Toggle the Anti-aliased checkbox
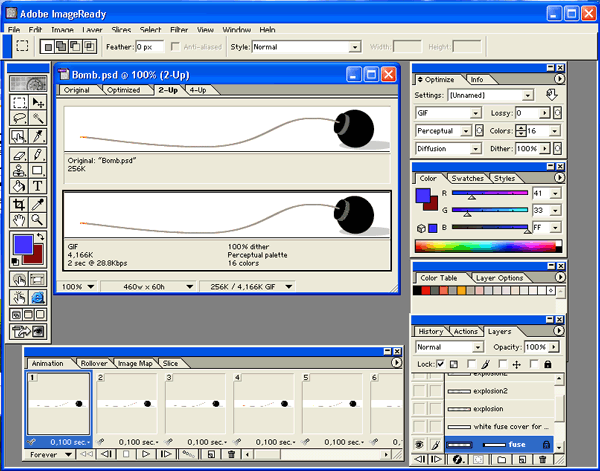 [175, 47]
